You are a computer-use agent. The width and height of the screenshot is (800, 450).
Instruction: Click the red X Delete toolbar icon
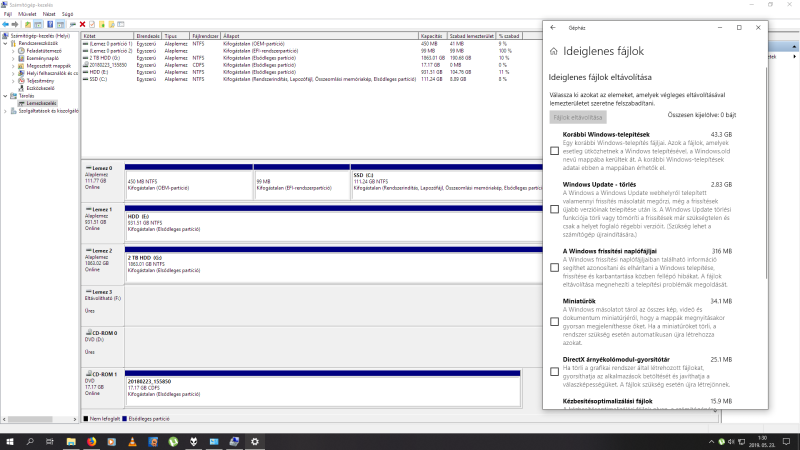[x=83, y=24]
